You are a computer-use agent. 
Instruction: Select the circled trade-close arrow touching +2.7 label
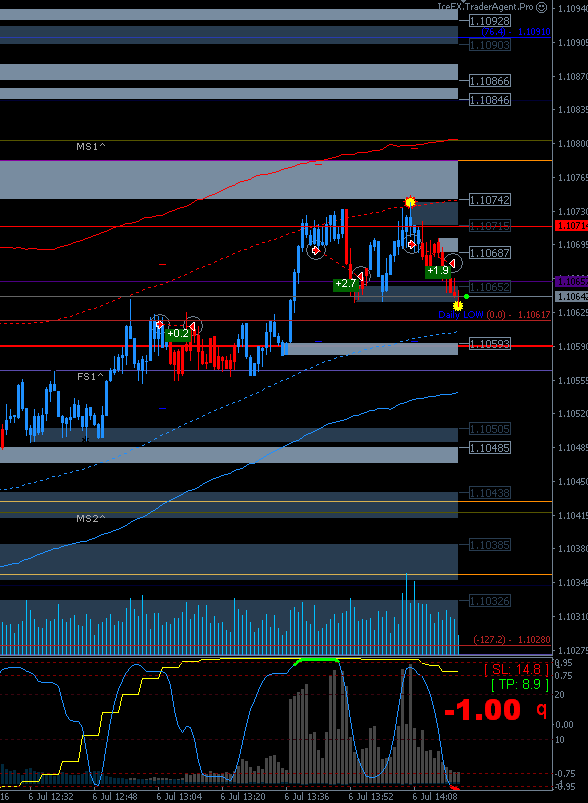(x=361, y=276)
